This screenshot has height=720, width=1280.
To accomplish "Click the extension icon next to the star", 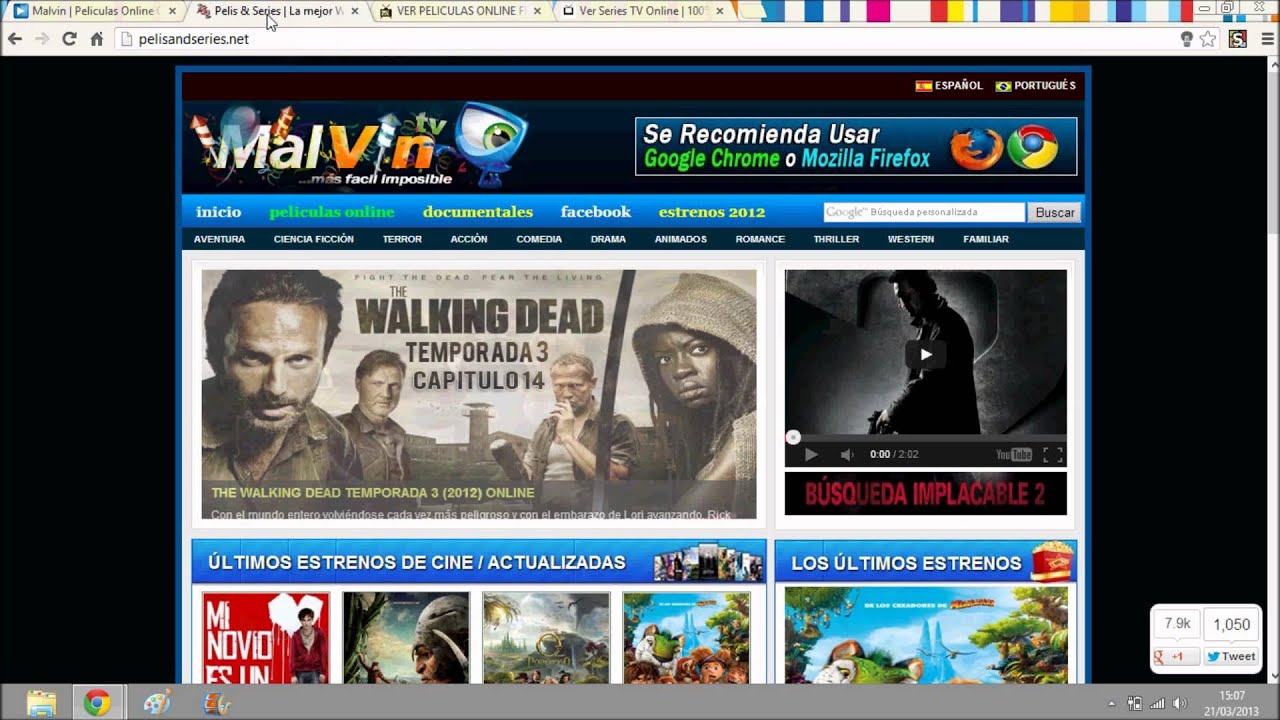I will click(x=1238, y=39).
